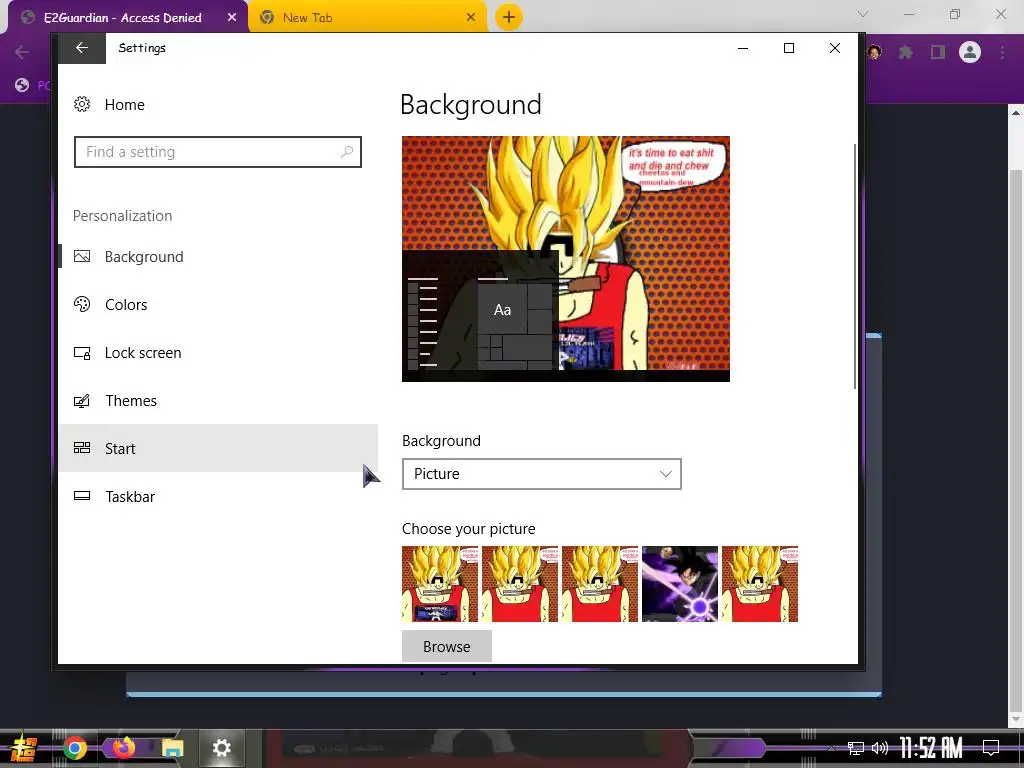This screenshot has width=1024, height=768.
Task: Open a new browser tab with plus
Action: pyautogui.click(x=509, y=17)
